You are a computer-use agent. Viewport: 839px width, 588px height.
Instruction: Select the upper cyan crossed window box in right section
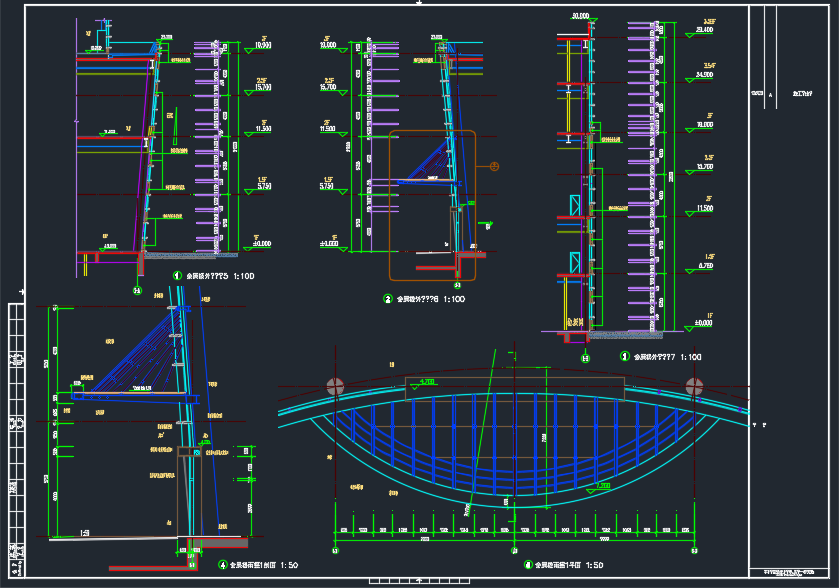point(574,206)
